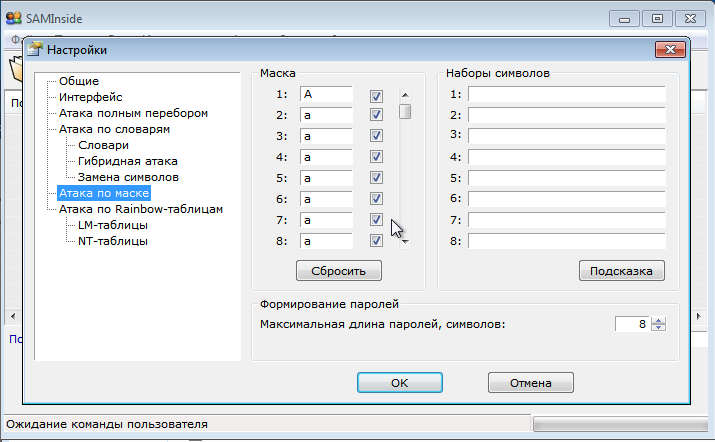Screen dimensions: 715x442
Task: Click mask field 4 input
Action: [326, 157]
